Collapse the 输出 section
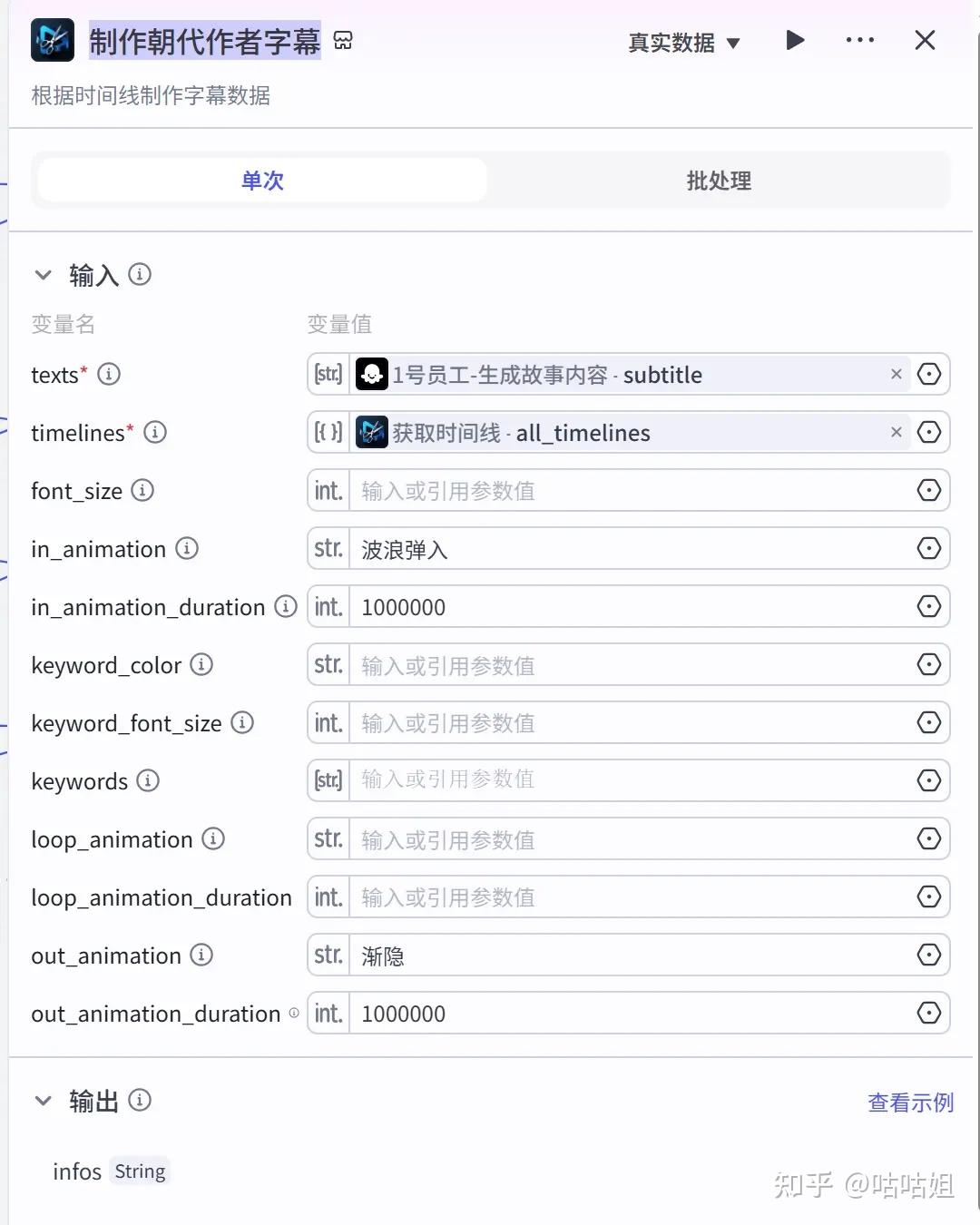This screenshot has height=1225, width=980. (x=43, y=1101)
